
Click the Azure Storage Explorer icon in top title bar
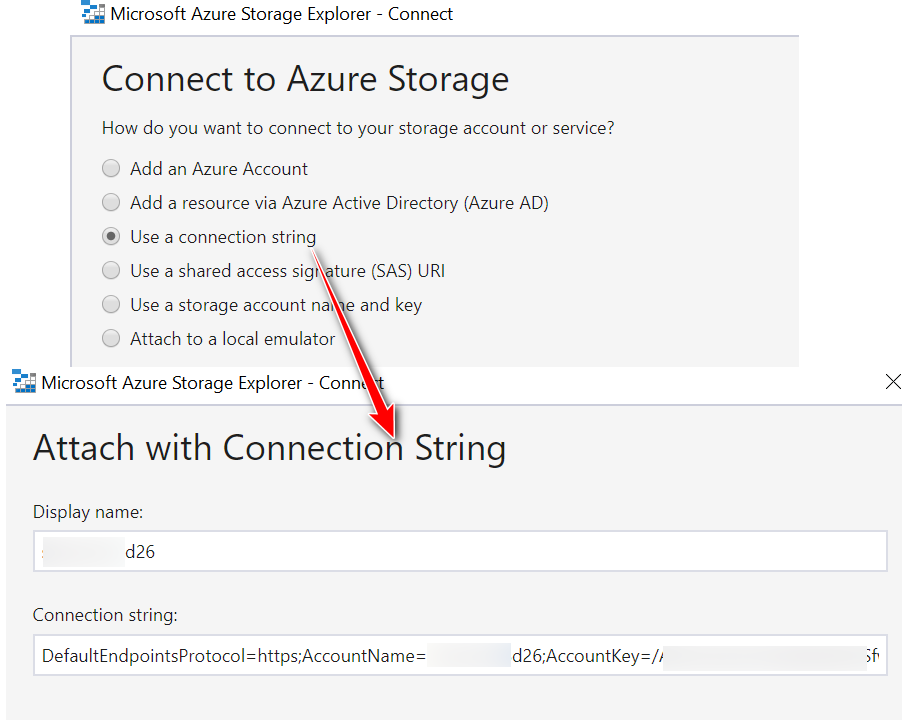92,13
